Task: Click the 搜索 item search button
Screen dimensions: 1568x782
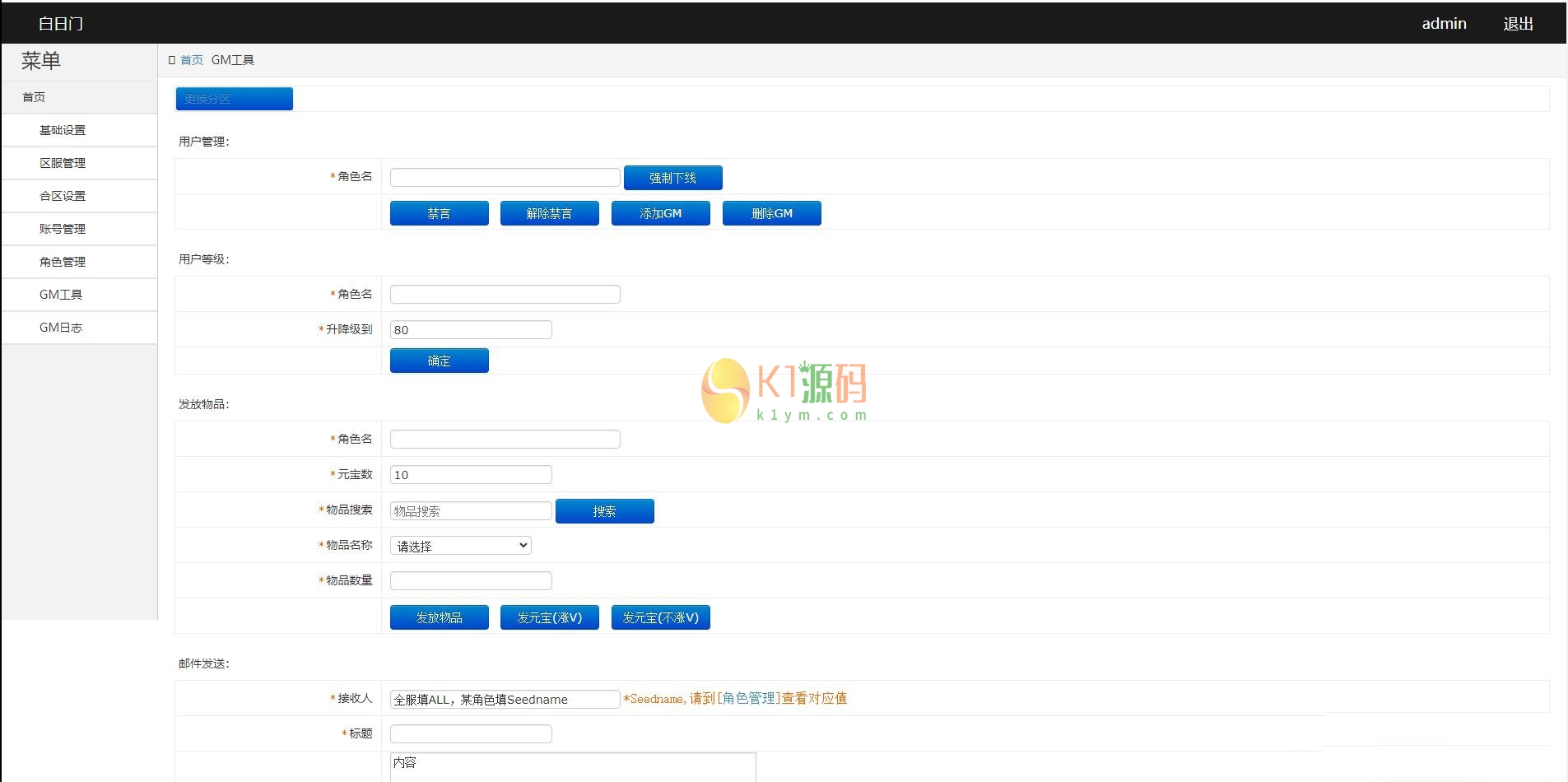Action: (x=604, y=511)
